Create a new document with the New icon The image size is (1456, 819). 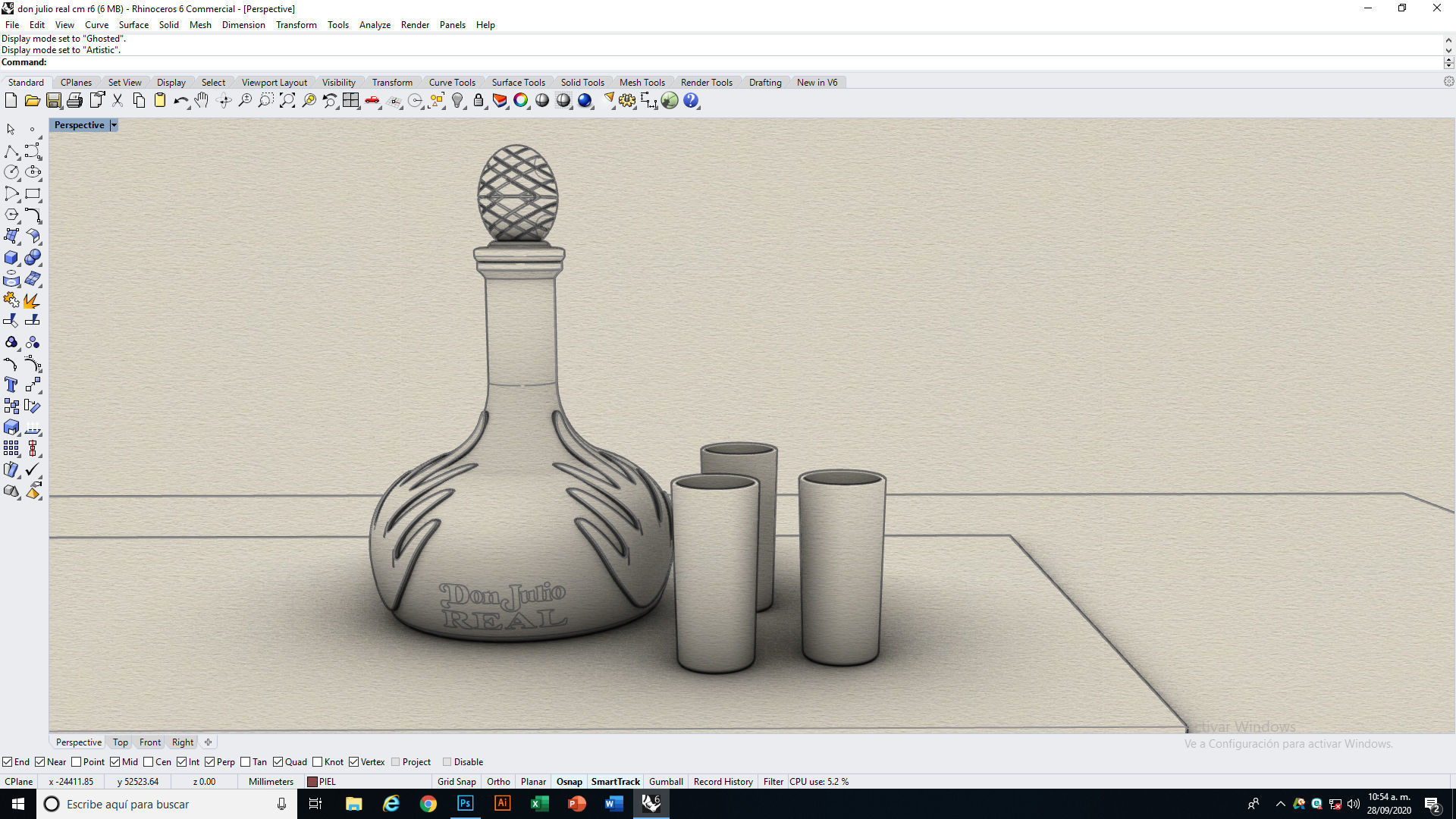click(11, 100)
